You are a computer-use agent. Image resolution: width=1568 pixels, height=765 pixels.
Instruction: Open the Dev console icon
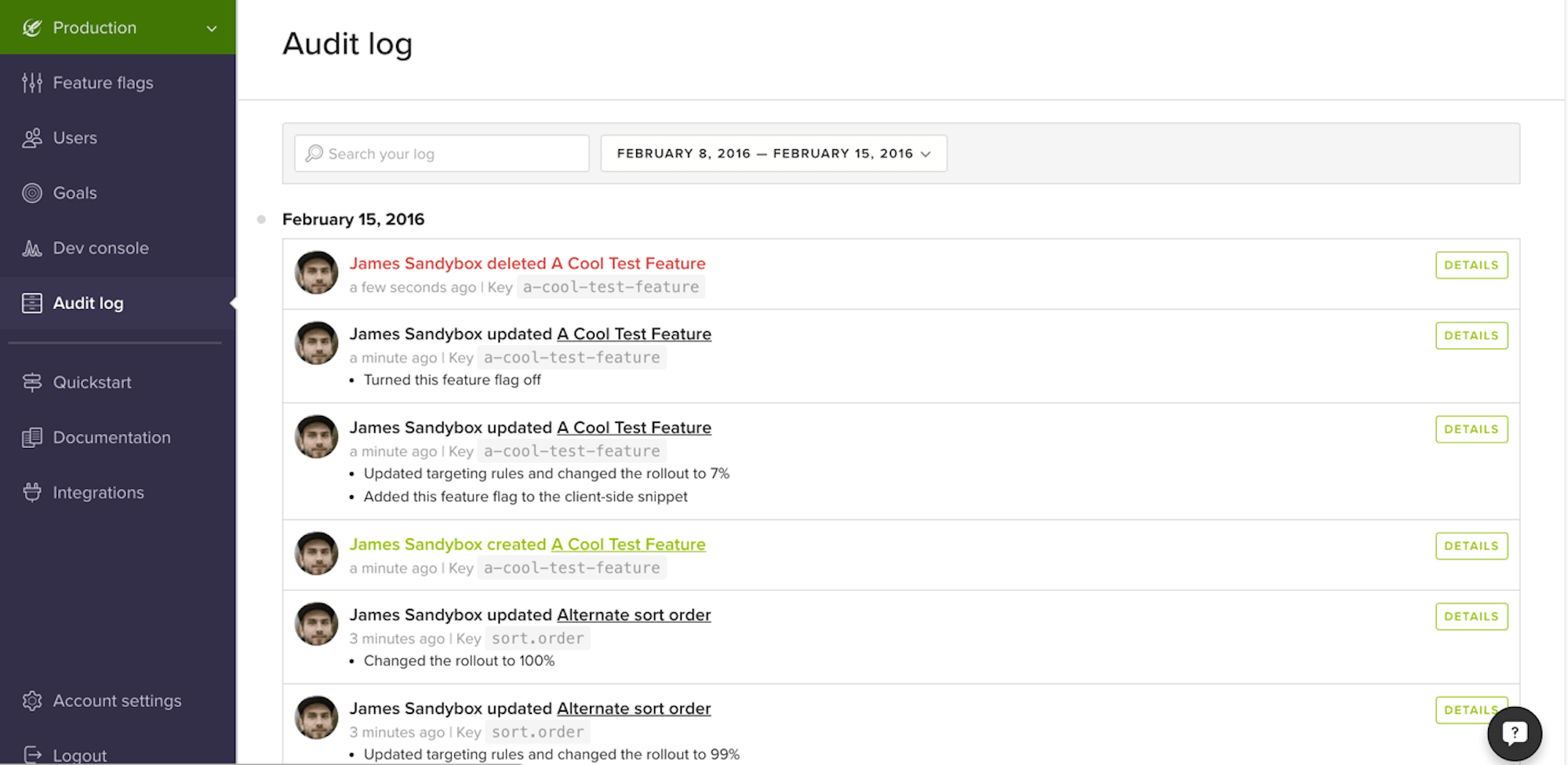point(32,248)
